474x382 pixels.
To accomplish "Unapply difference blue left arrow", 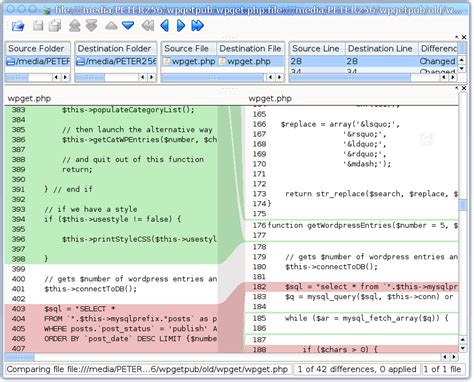I will click(165, 26).
